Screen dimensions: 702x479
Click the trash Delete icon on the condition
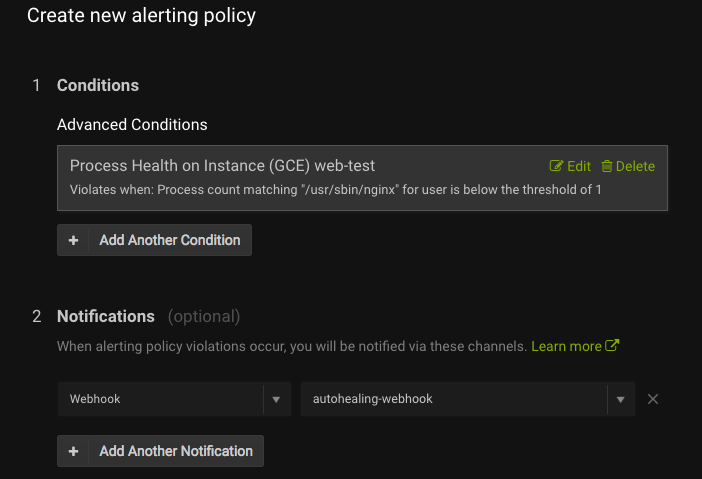click(607, 166)
